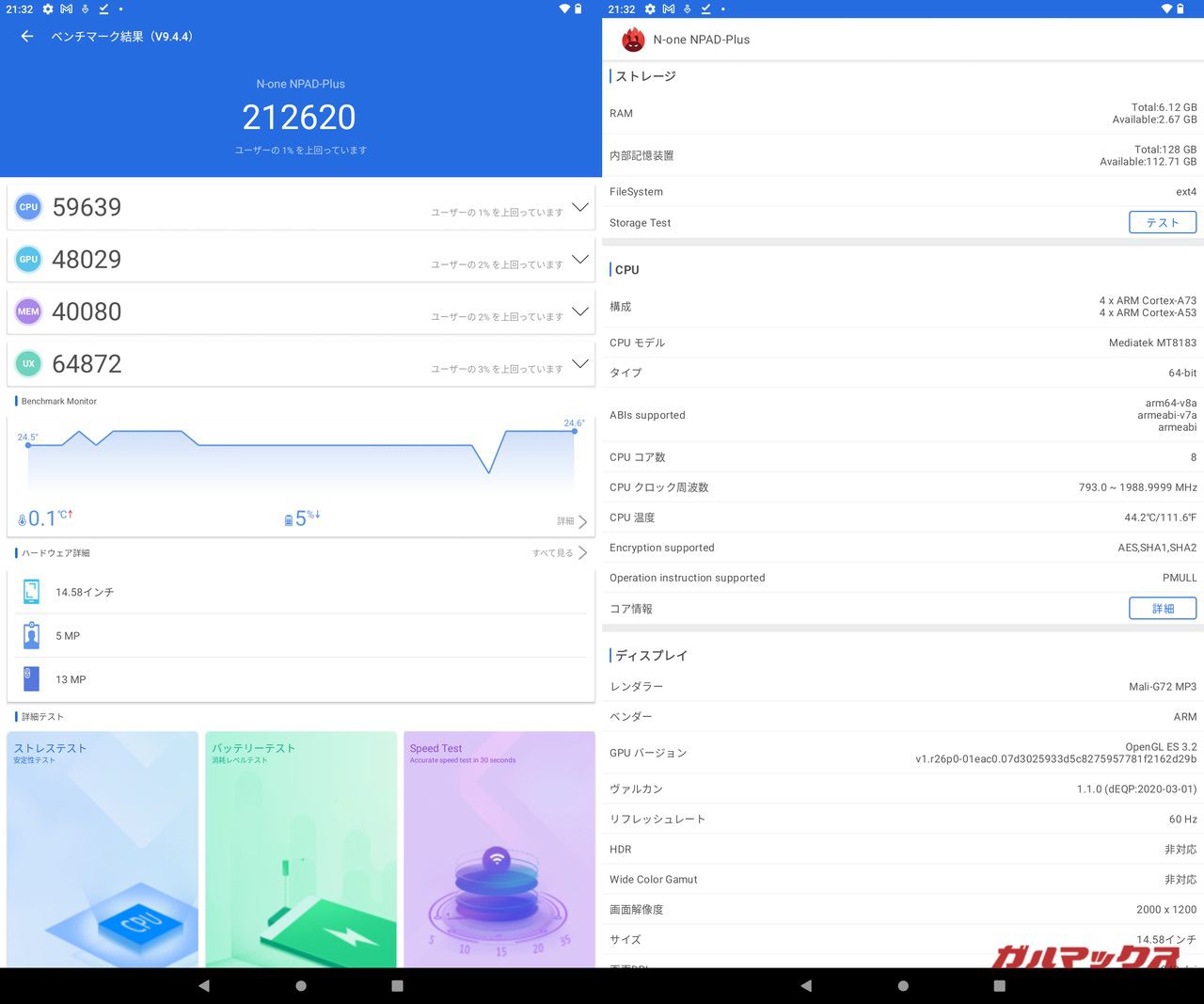Viewport: 1204px width, 1004px height.
Task: Open Benchmark Monitor 詳細 link
Action: click(572, 521)
